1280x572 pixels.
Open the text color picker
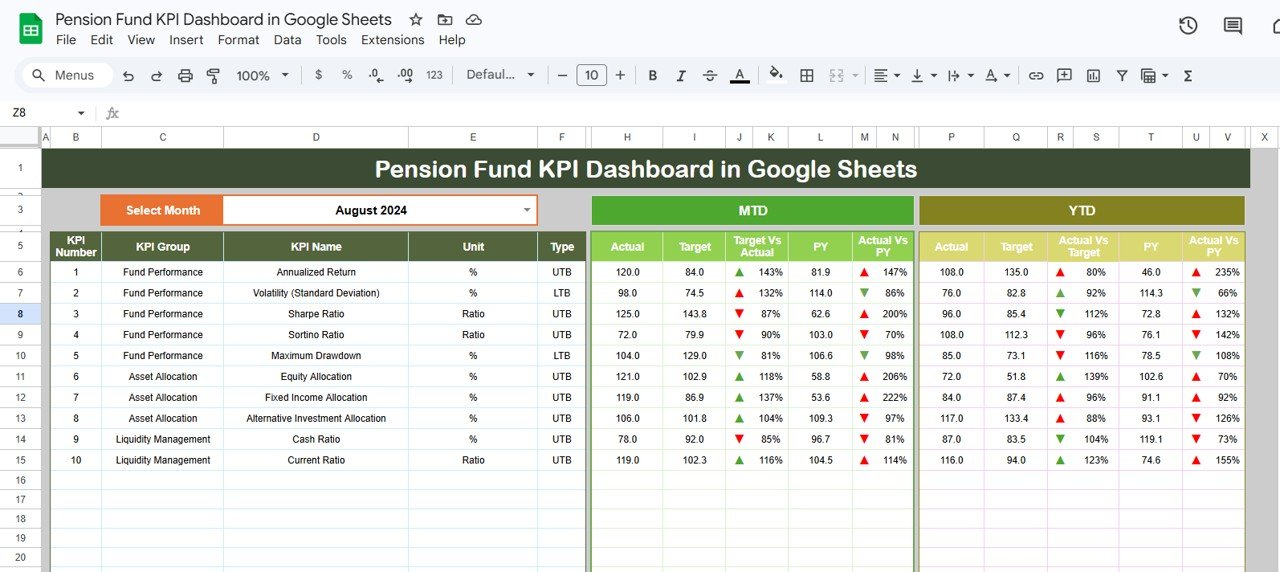(x=739, y=75)
